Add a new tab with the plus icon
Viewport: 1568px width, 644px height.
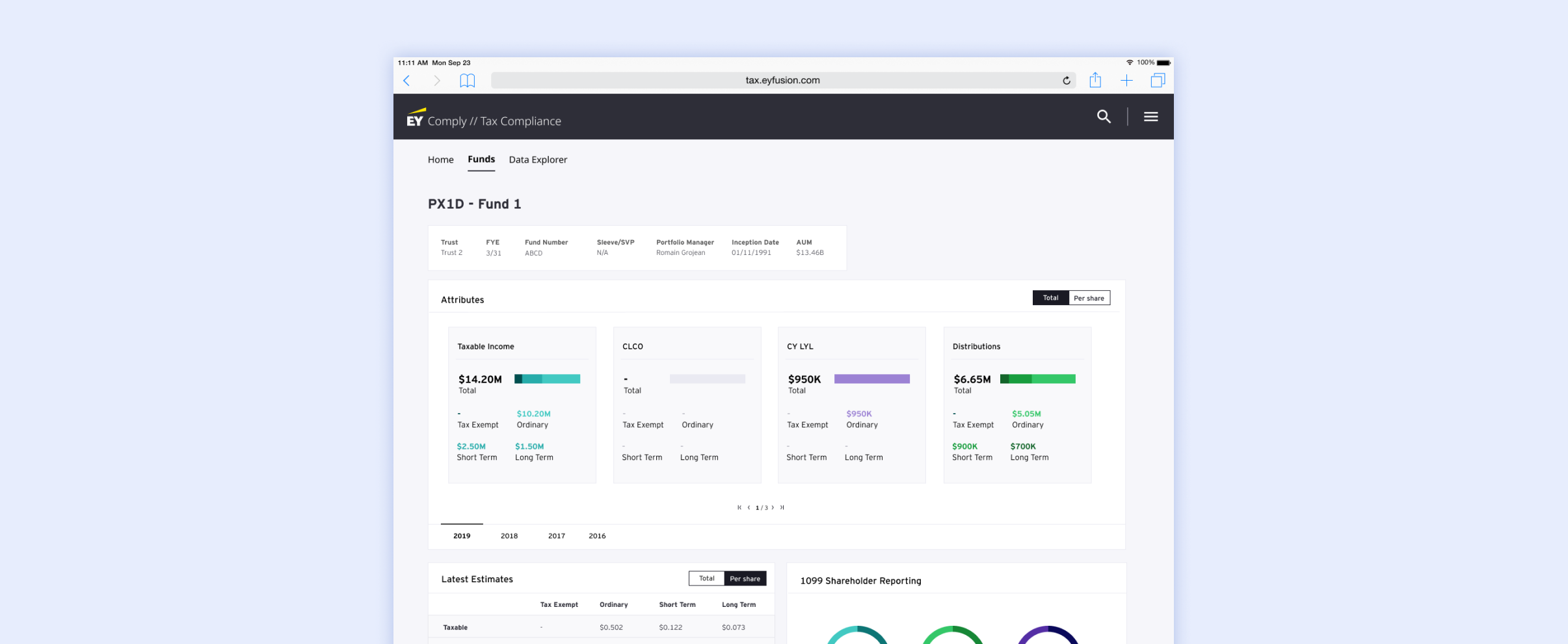pyautogui.click(x=1126, y=81)
